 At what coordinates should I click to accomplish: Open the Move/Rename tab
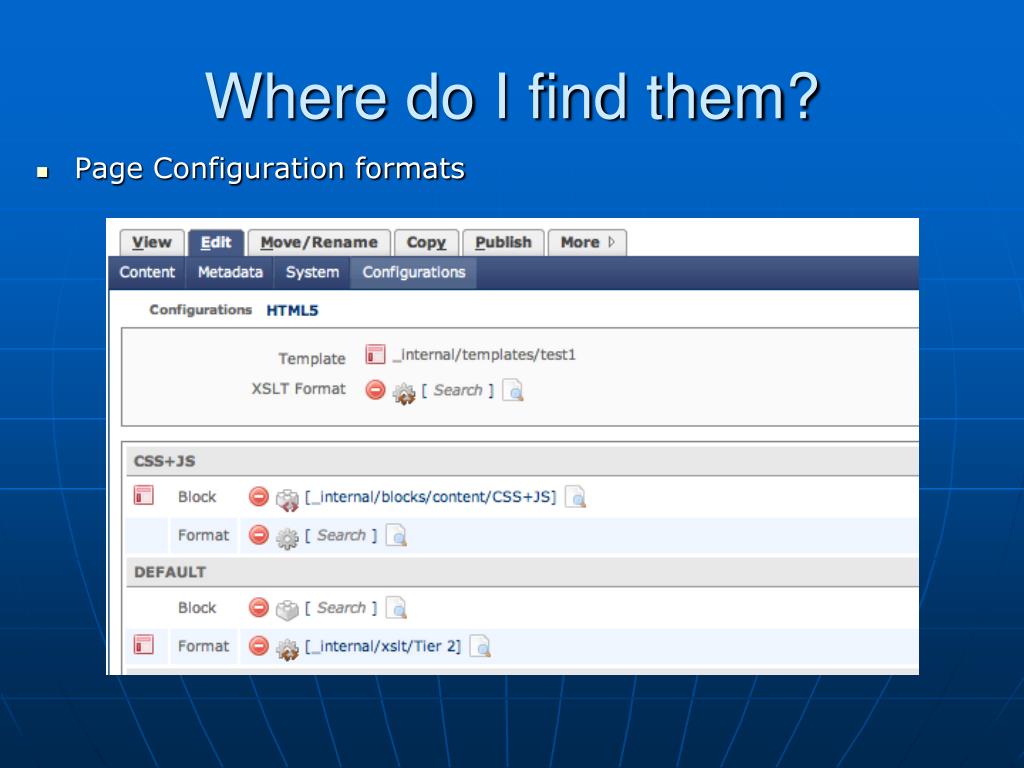(x=319, y=243)
